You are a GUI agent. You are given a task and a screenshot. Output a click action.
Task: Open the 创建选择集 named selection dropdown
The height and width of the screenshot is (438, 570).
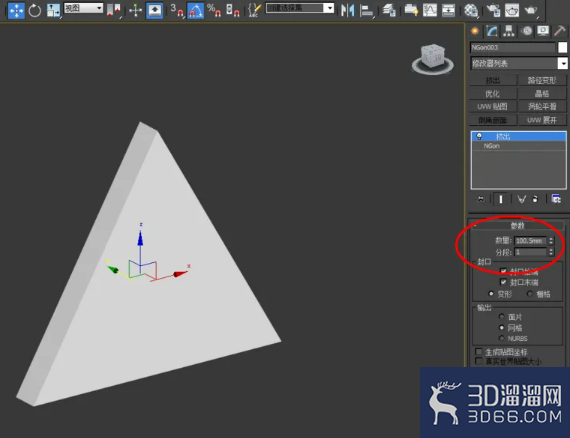(300, 8)
